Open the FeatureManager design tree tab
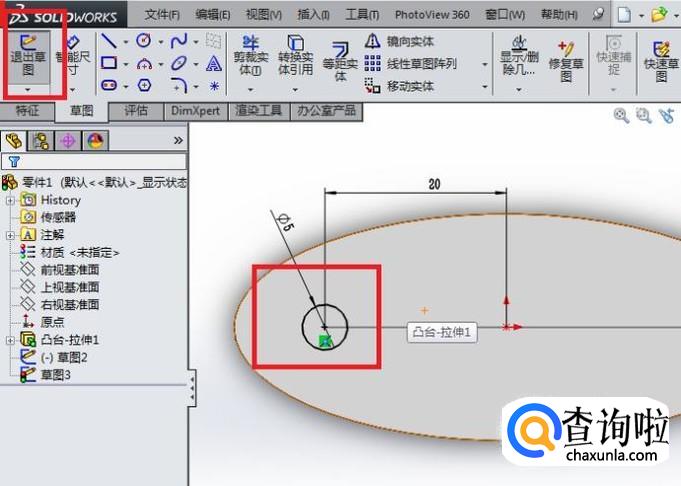 coord(14,141)
